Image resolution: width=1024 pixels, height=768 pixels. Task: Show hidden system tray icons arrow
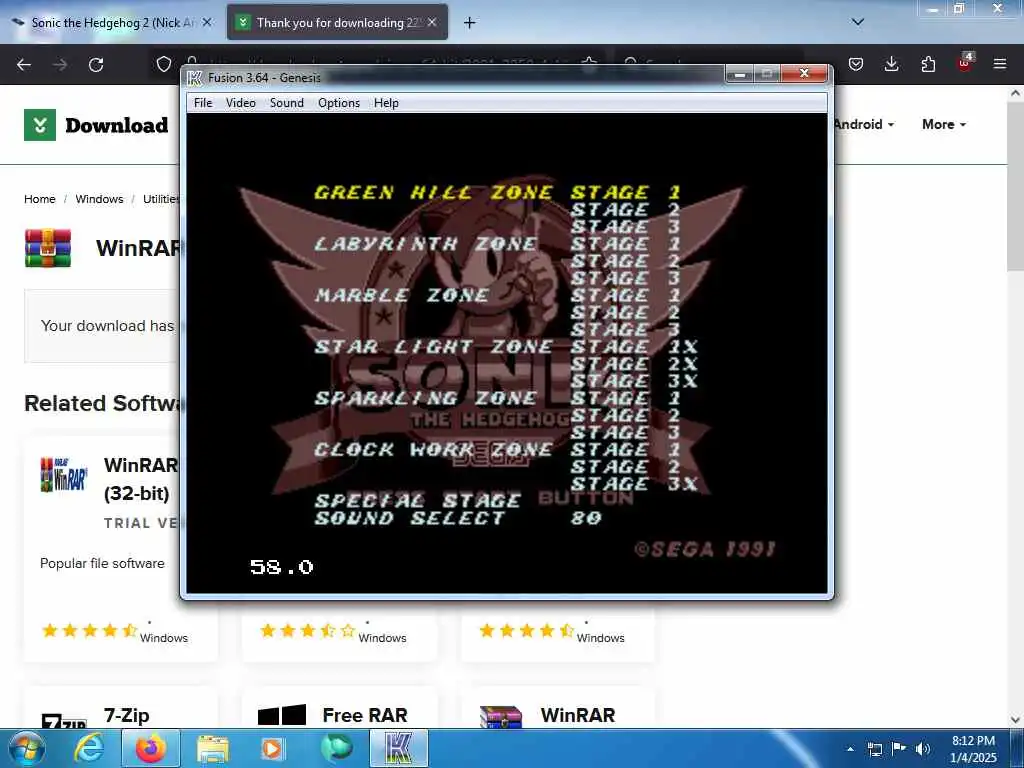[x=850, y=748]
